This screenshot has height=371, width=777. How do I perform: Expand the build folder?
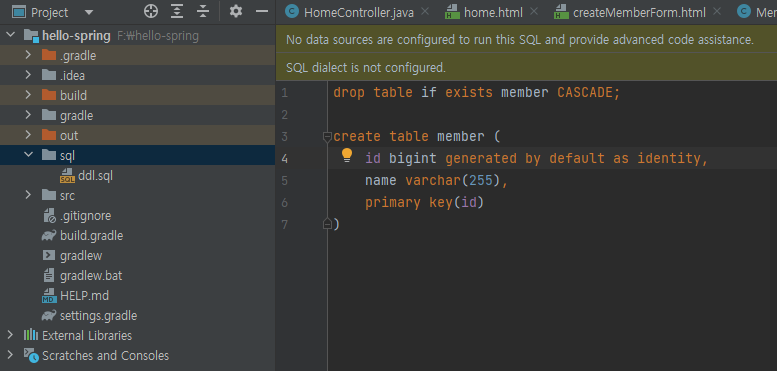pyautogui.click(x=28, y=95)
